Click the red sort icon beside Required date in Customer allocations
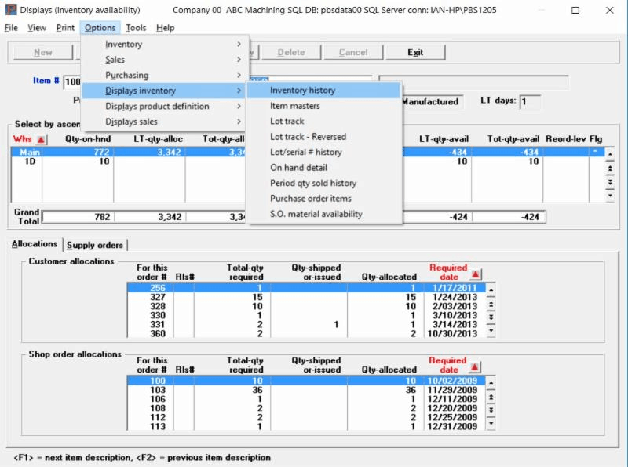Viewport: 628px width, 467px height. click(474, 273)
